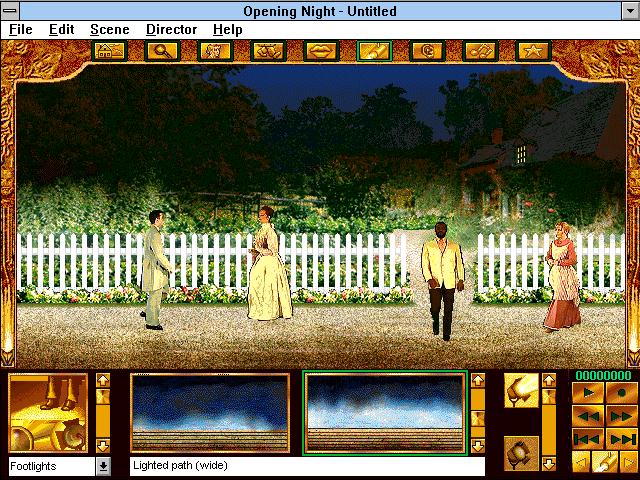Click the rewind button
Viewport: 640px width, 480px height.
588,416
